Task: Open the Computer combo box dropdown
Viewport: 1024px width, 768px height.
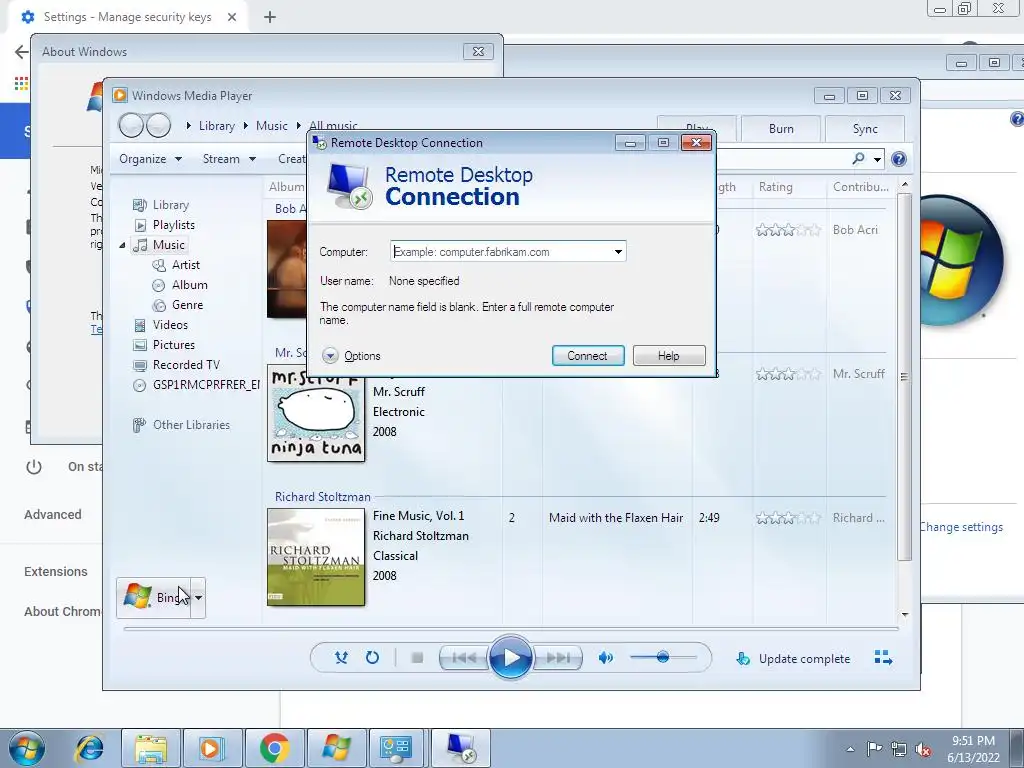Action: click(x=618, y=252)
